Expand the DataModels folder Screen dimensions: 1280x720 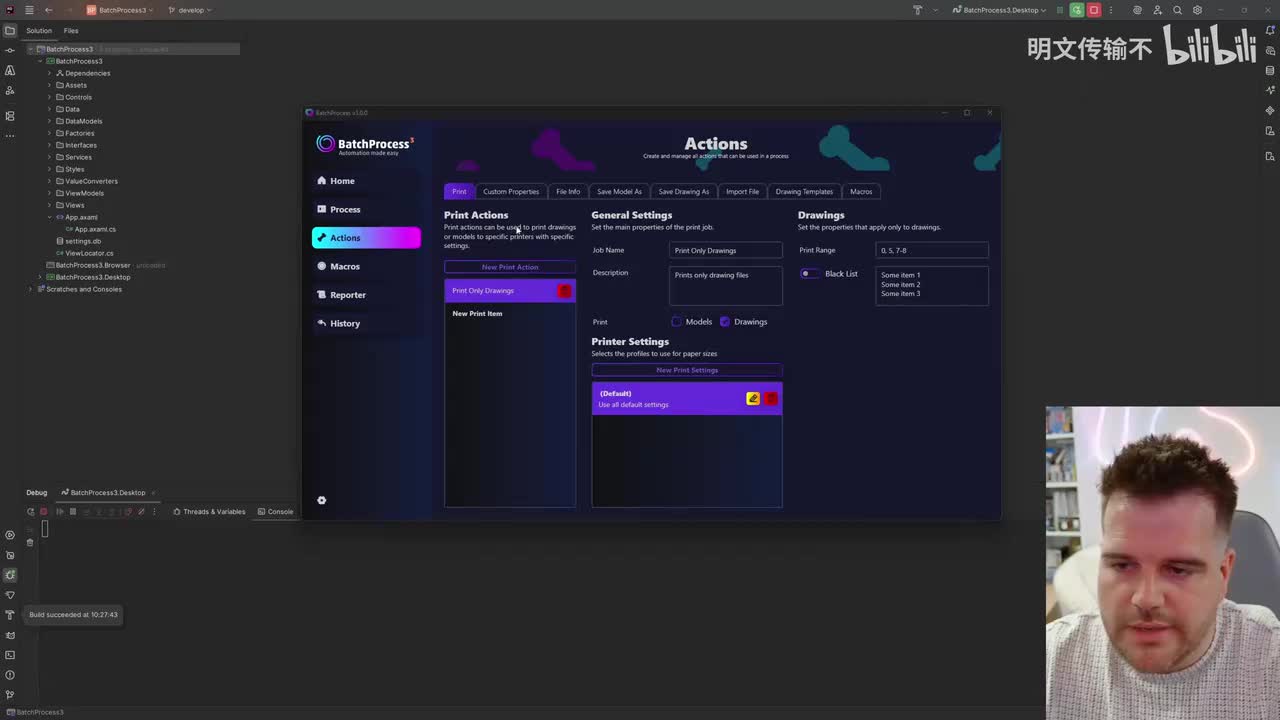click(49, 121)
